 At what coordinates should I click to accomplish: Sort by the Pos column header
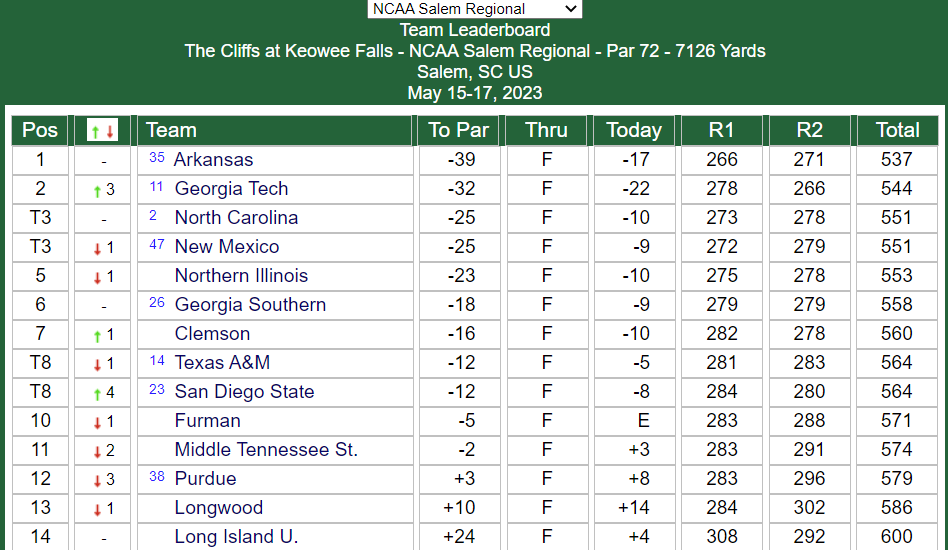tap(40, 131)
